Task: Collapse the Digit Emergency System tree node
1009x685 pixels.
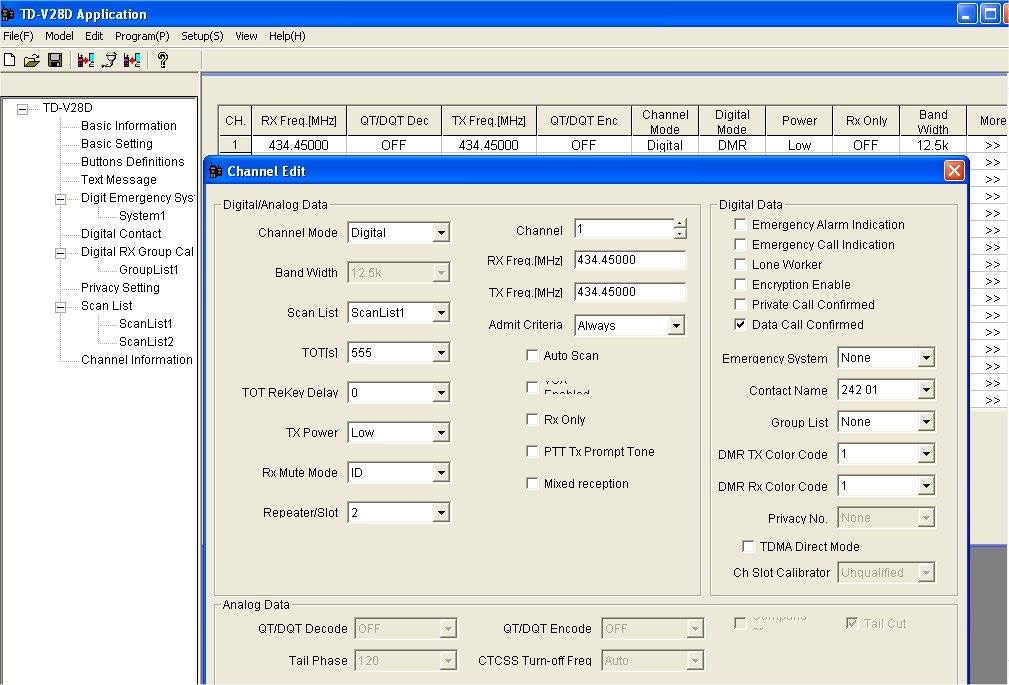Action: pos(60,198)
